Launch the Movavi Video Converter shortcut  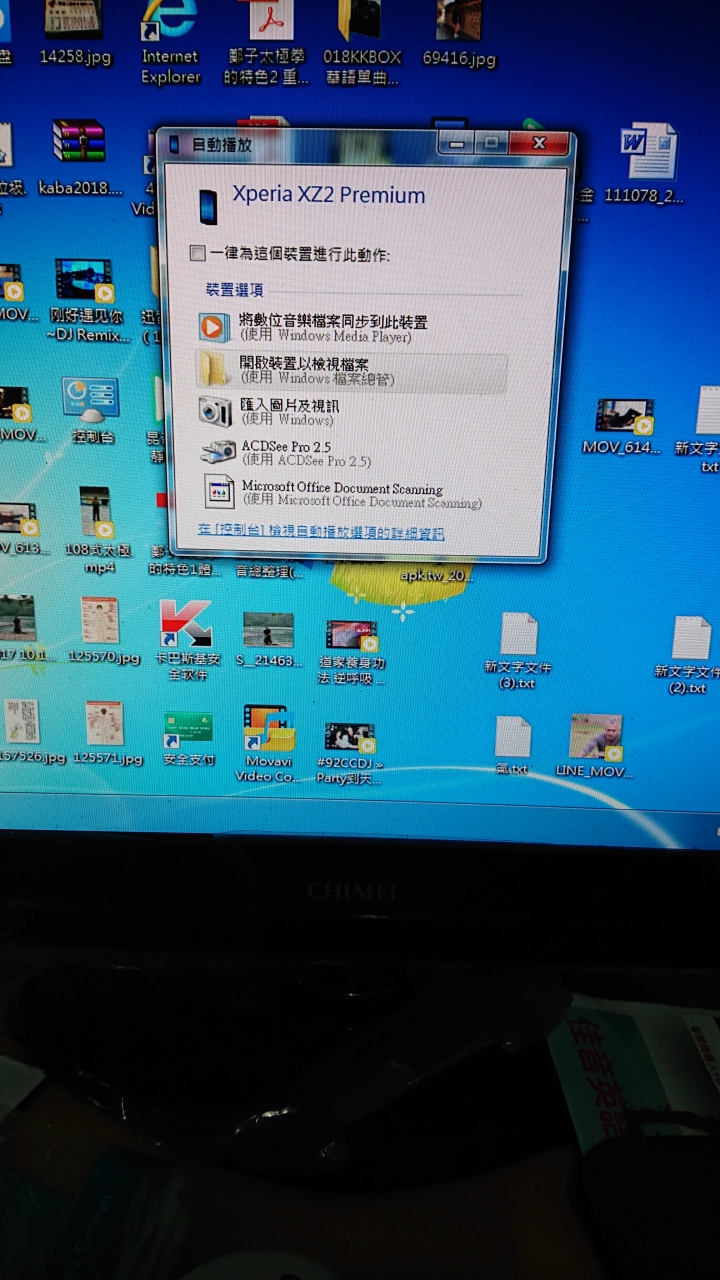click(267, 743)
